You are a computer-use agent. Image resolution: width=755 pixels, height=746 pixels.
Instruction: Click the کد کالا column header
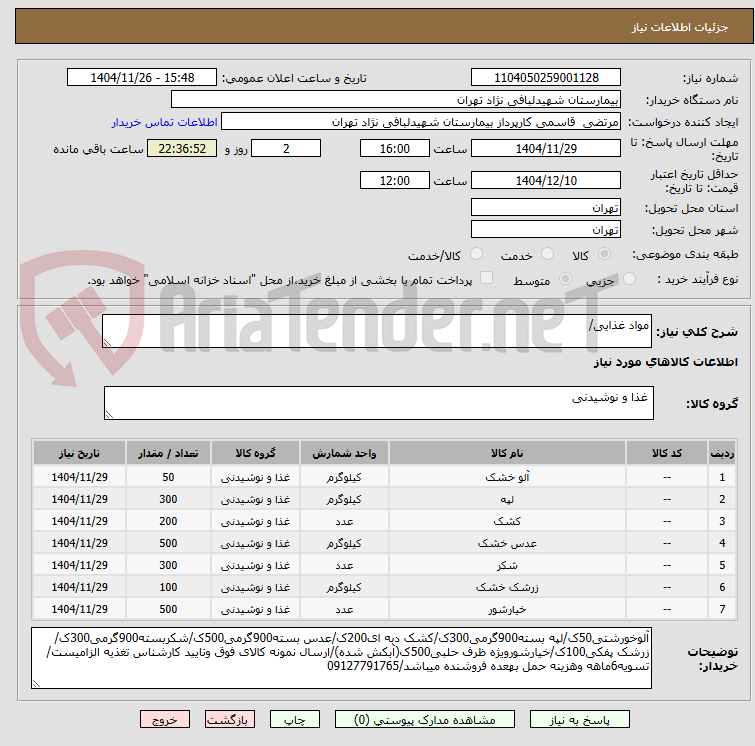(x=666, y=453)
